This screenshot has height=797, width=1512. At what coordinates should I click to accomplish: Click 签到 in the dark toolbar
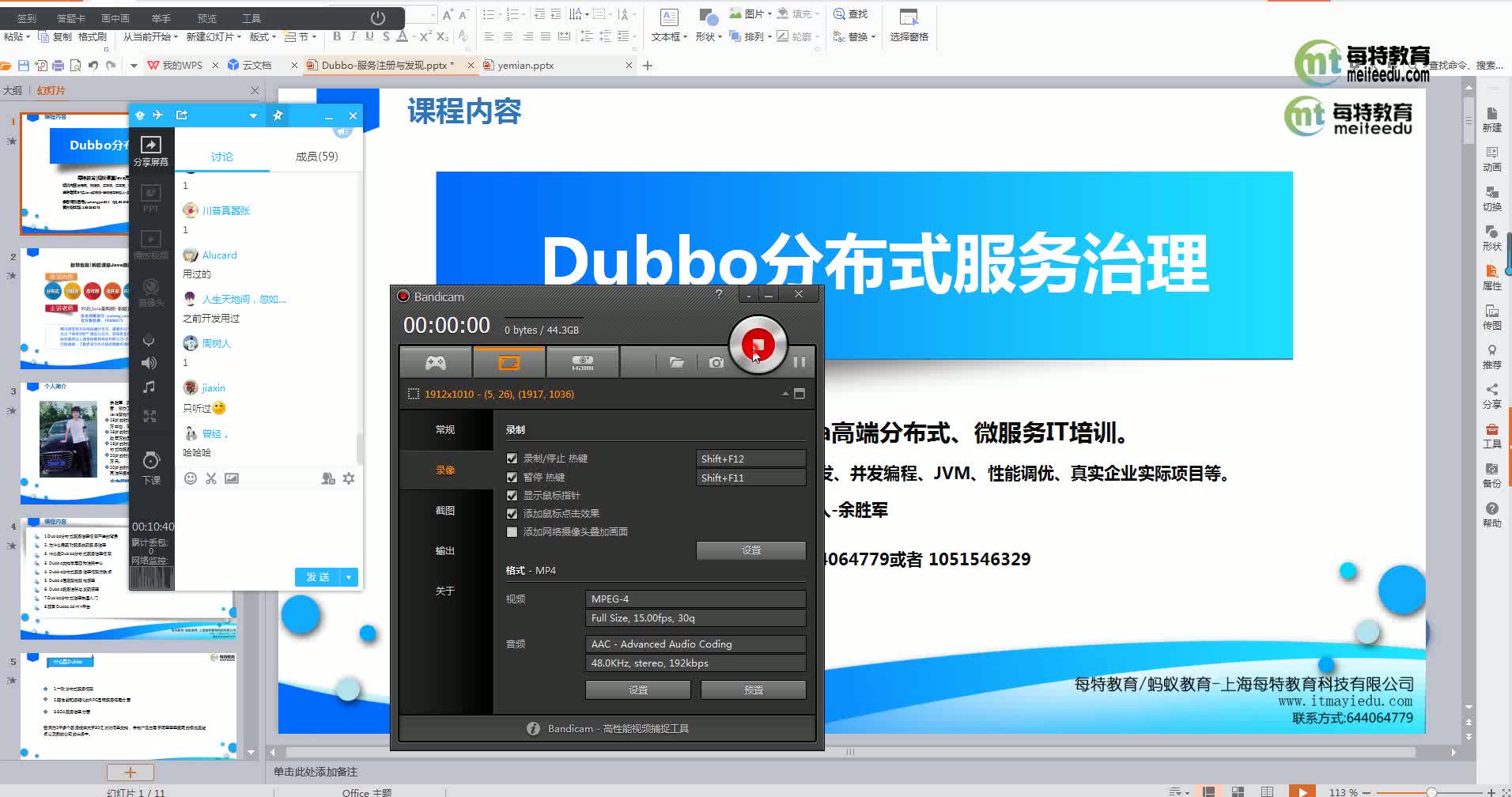coord(26,18)
